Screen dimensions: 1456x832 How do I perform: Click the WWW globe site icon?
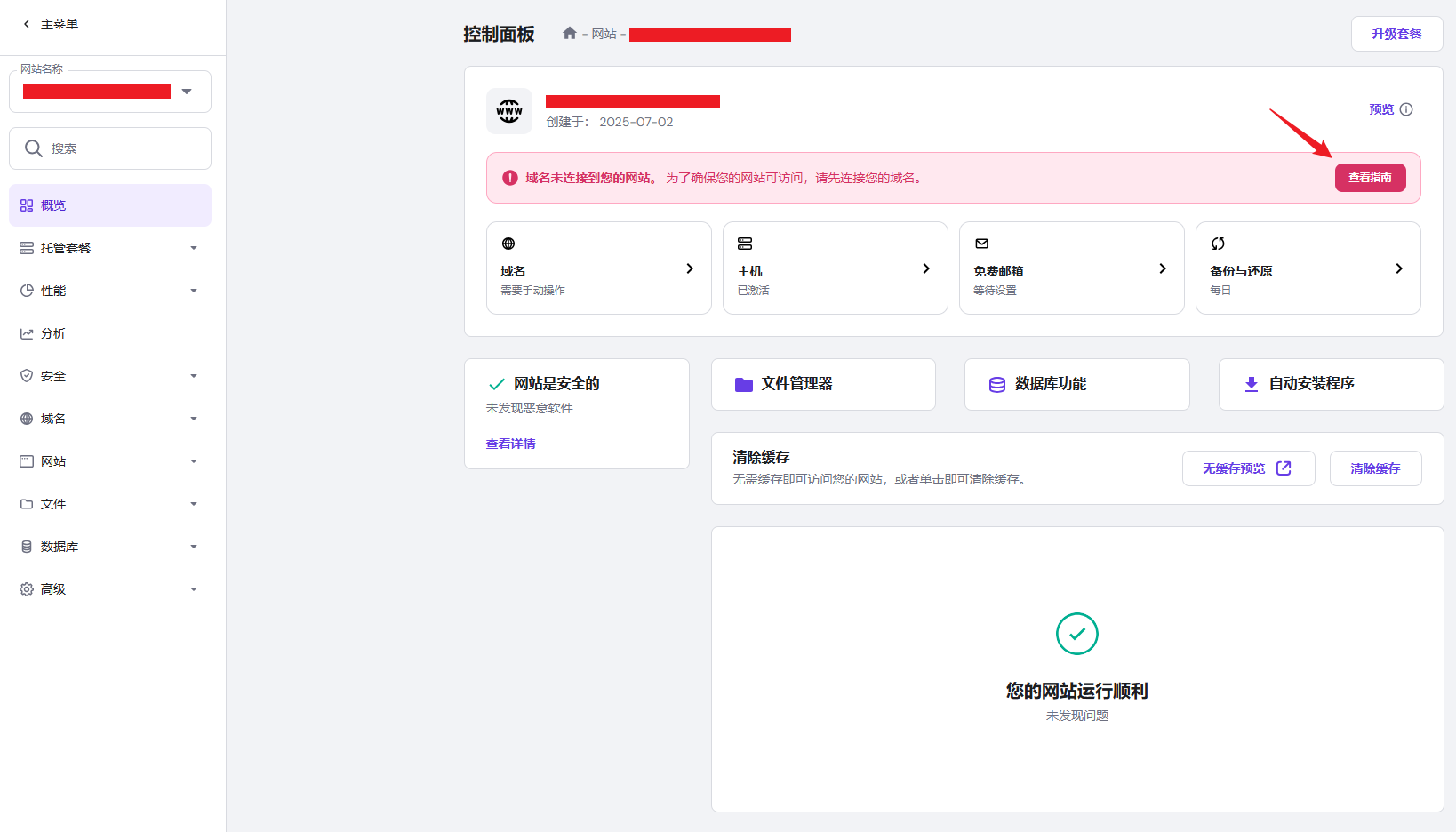[509, 111]
